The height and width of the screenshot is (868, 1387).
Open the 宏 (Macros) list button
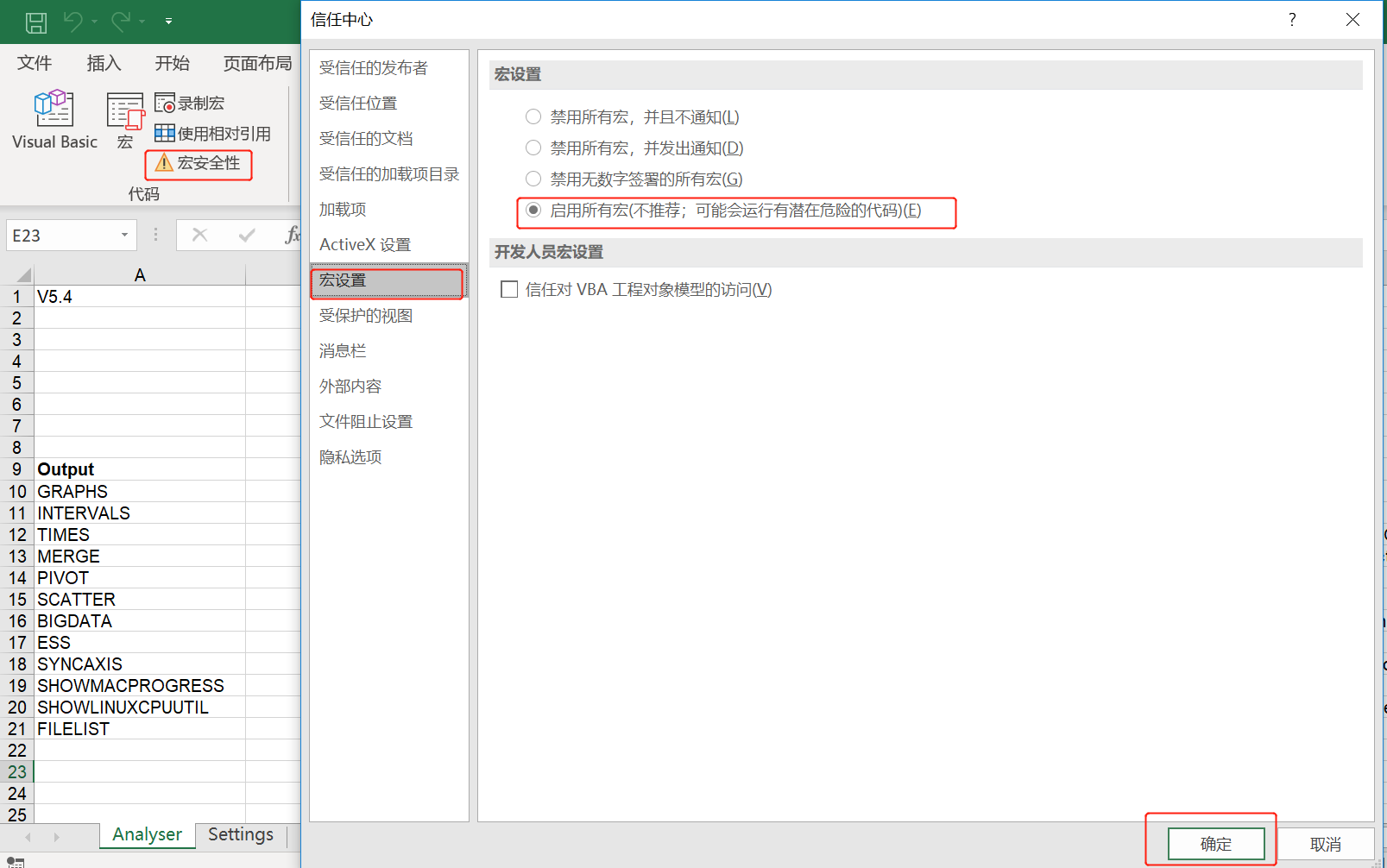pyautogui.click(x=125, y=121)
